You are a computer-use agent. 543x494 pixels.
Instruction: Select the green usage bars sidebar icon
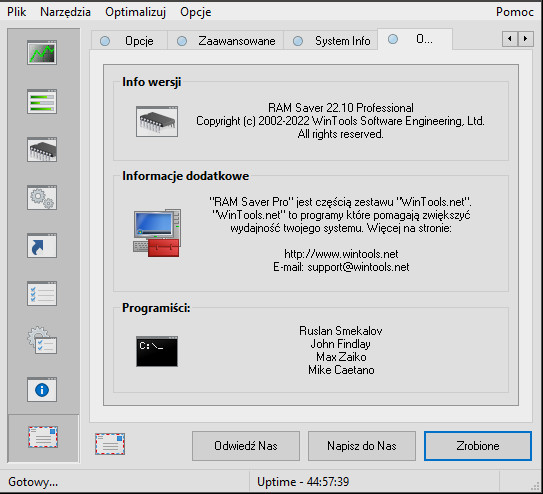(x=42, y=101)
